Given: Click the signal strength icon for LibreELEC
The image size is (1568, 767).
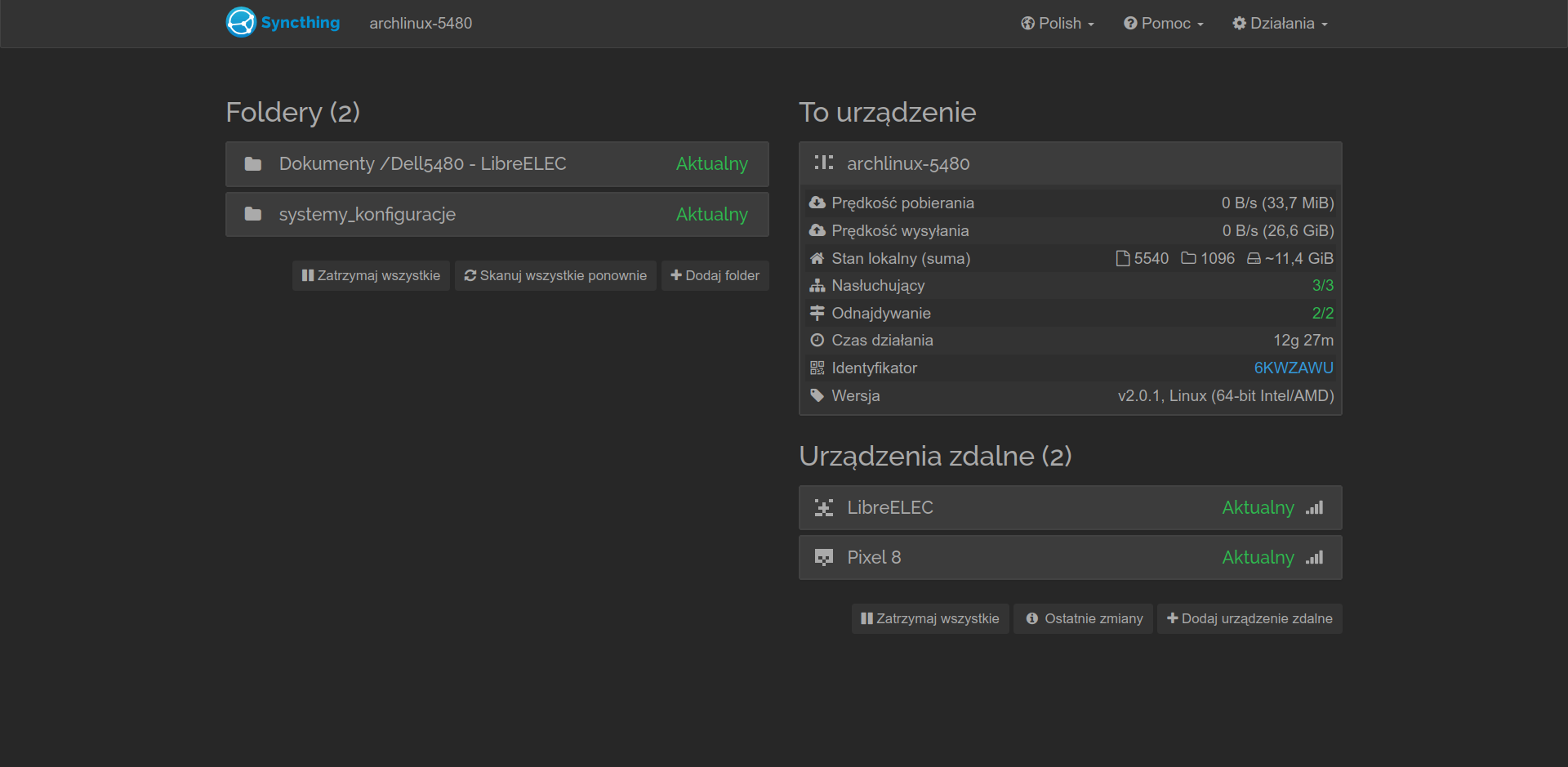Looking at the screenshot, I should click(x=1314, y=508).
